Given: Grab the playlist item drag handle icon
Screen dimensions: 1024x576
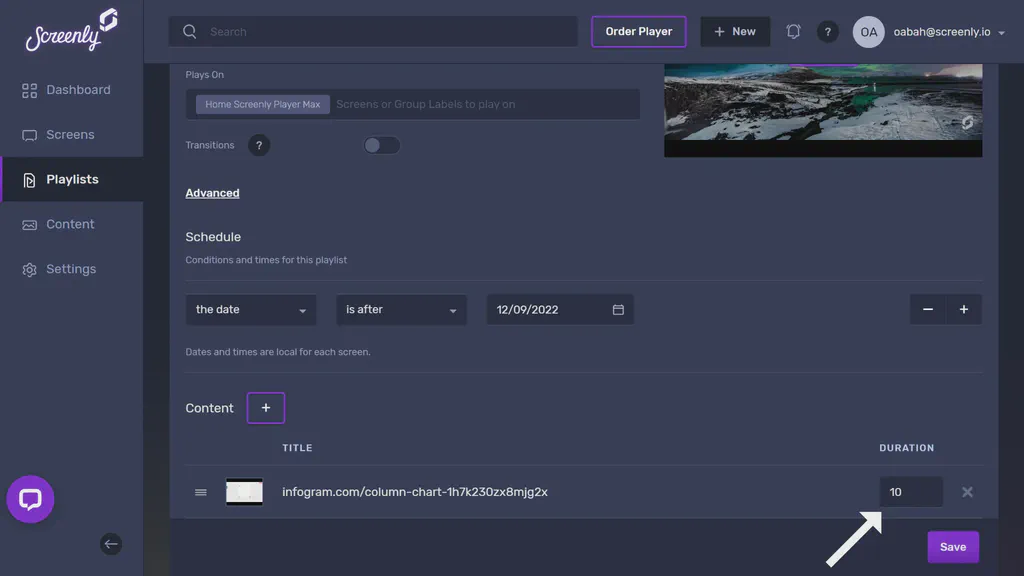Looking at the screenshot, I should (200, 491).
